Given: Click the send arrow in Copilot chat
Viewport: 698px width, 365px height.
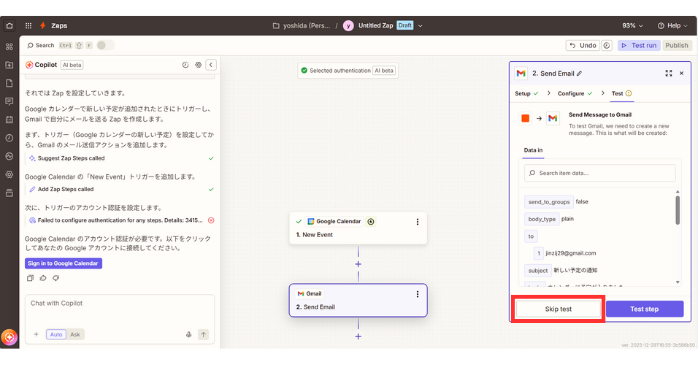Looking at the screenshot, I should click(203, 334).
